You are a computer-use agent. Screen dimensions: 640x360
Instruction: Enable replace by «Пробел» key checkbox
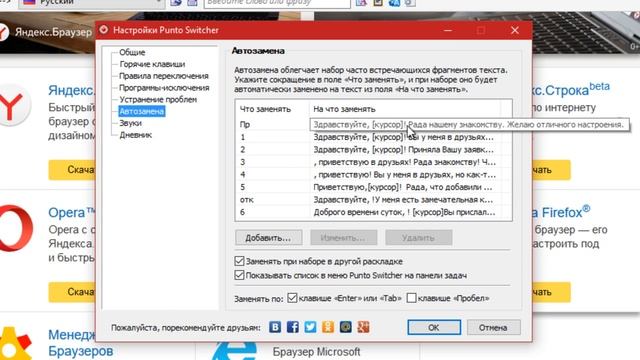(411, 298)
